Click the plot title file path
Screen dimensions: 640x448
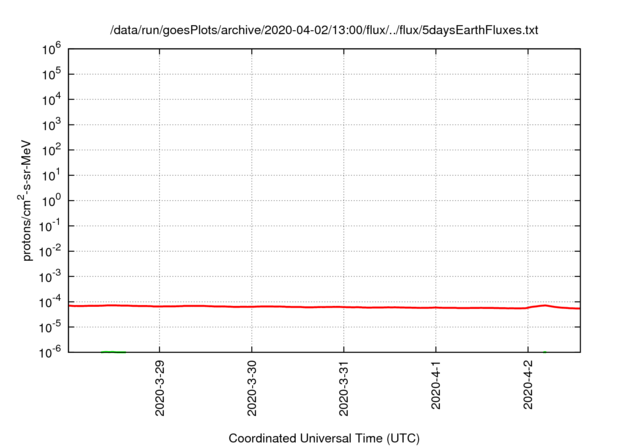click(324, 30)
